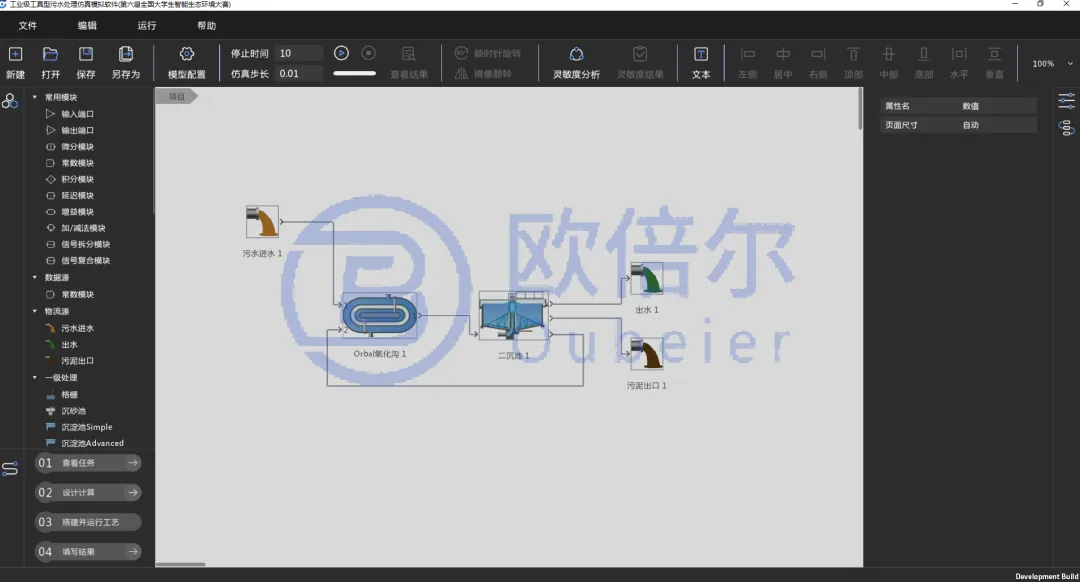Screen dimensions: 1080x582
Task: Select 延迟模块 in tree
Action: [x=77, y=196]
